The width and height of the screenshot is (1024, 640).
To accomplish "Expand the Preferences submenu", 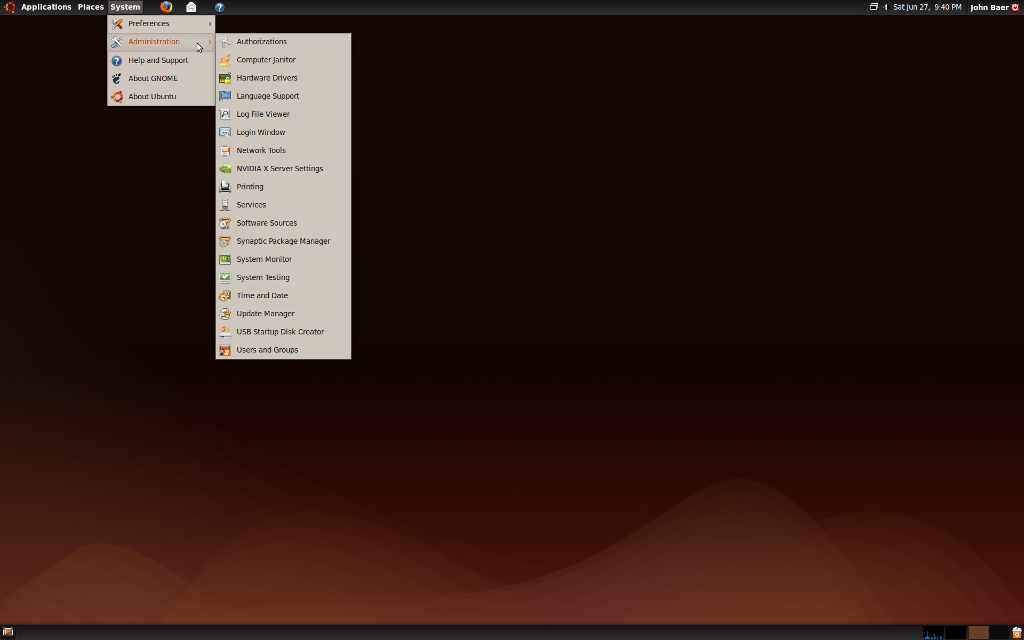I will (161, 24).
